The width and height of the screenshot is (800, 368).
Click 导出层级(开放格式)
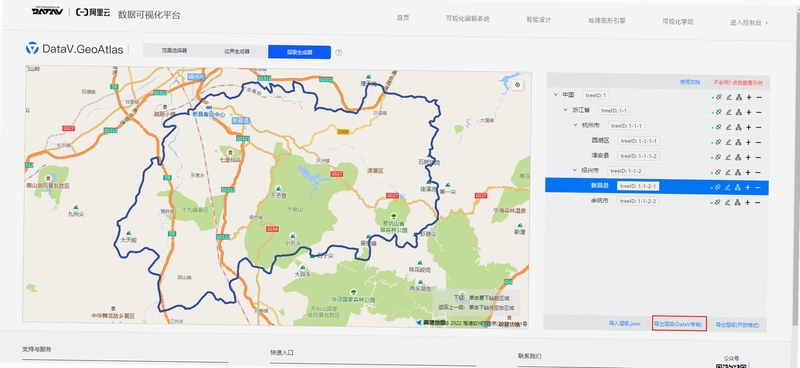pyautogui.click(x=737, y=325)
